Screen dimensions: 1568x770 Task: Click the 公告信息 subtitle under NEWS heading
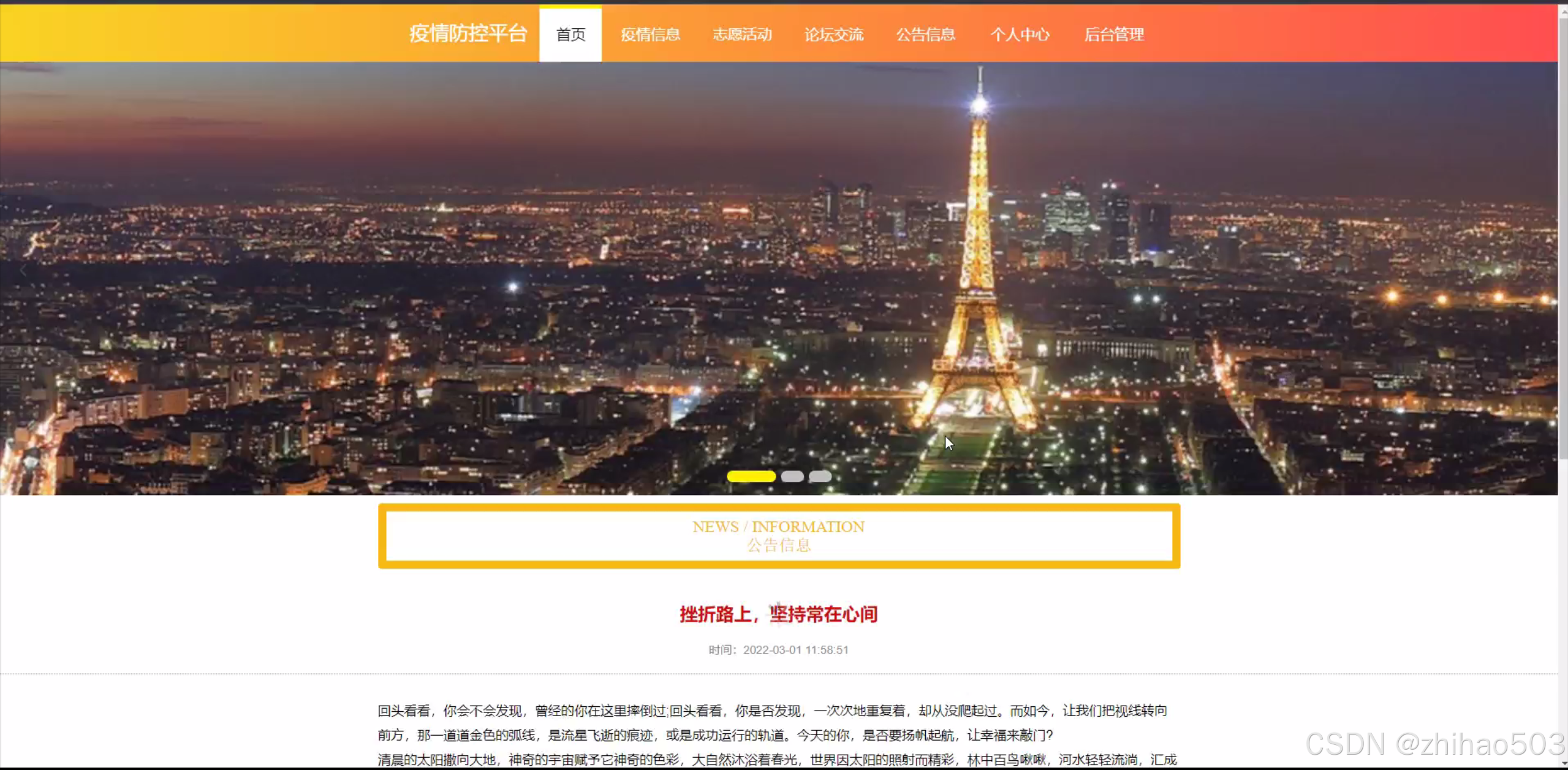tap(778, 545)
